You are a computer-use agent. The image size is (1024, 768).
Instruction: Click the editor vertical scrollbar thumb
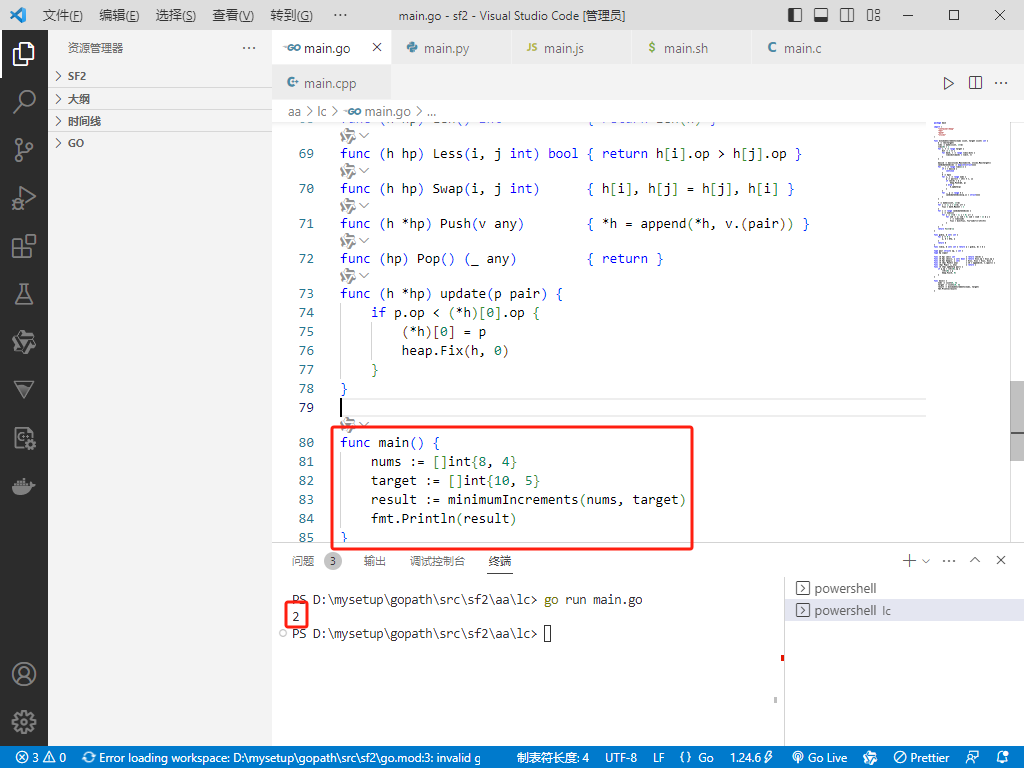(x=1017, y=421)
